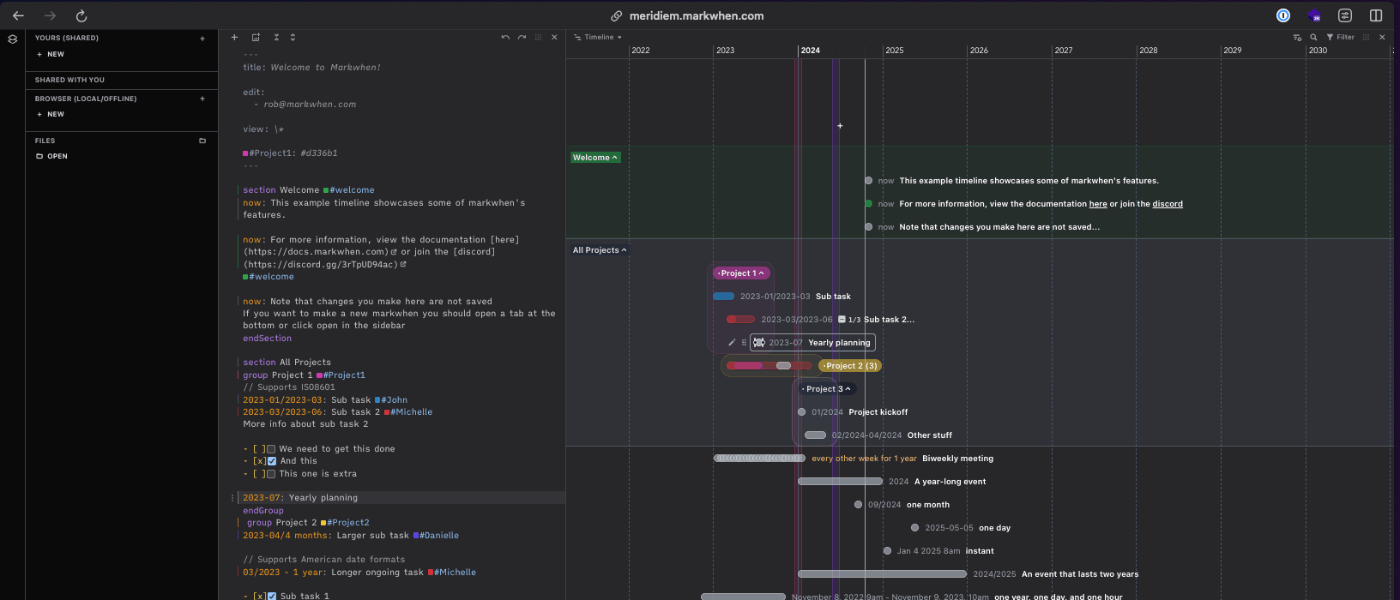Open the sort options icon in the timeline toolbar
Image resolution: width=1400 pixels, height=600 pixels.
[1297, 37]
